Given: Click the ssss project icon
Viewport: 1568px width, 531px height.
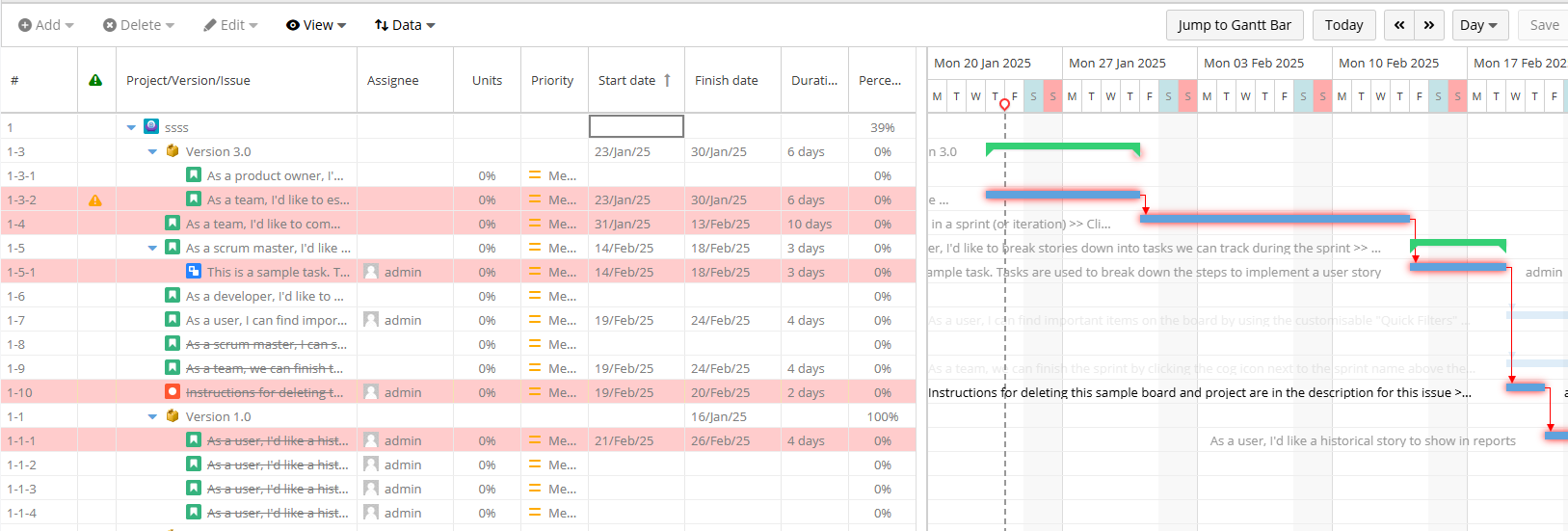Looking at the screenshot, I should 151,127.
